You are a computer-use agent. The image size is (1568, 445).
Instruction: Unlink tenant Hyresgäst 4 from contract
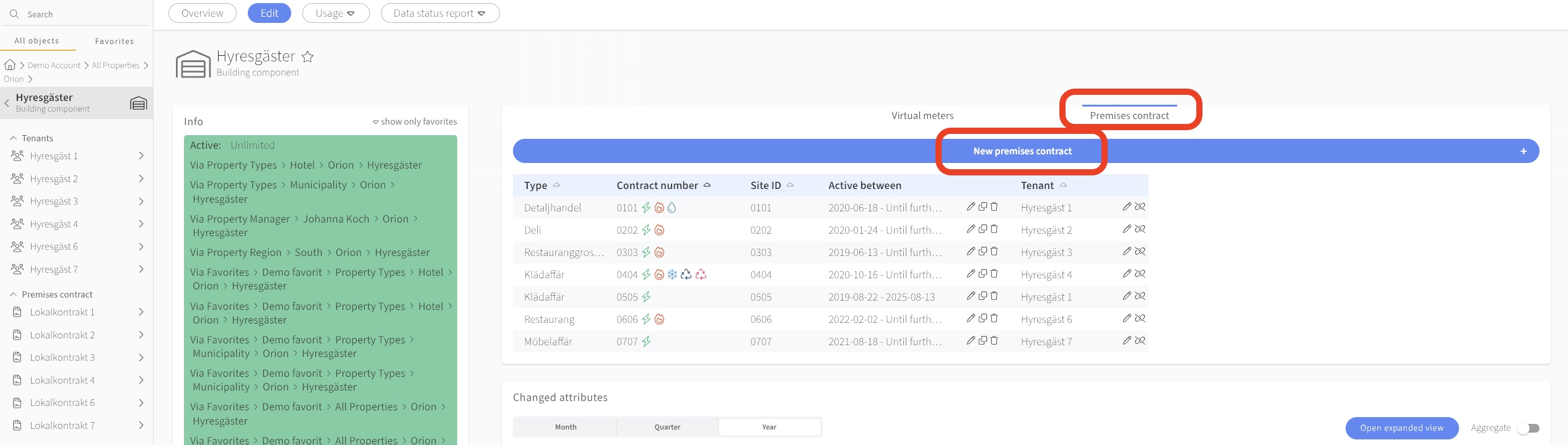tap(1140, 274)
